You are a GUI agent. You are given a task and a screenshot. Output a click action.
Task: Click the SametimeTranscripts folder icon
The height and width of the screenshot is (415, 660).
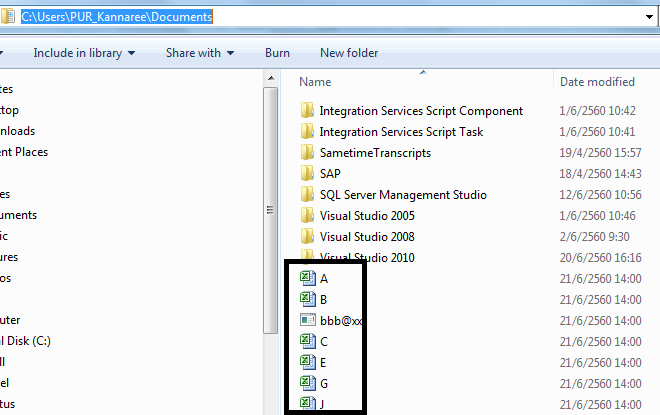[x=308, y=153]
